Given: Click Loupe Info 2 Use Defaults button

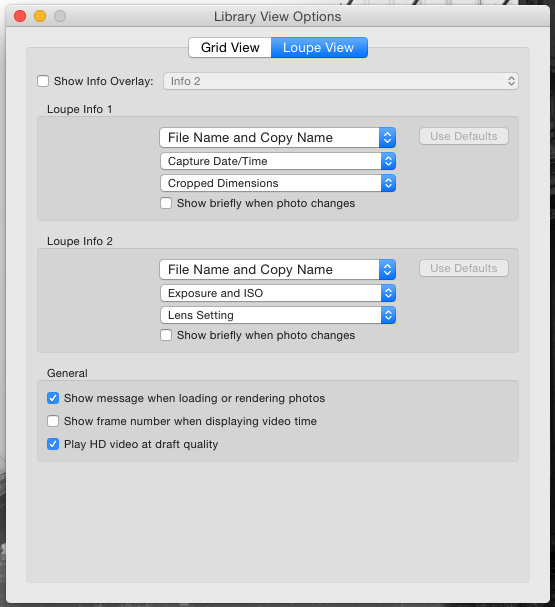Looking at the screenshot, I should point(464,268).
